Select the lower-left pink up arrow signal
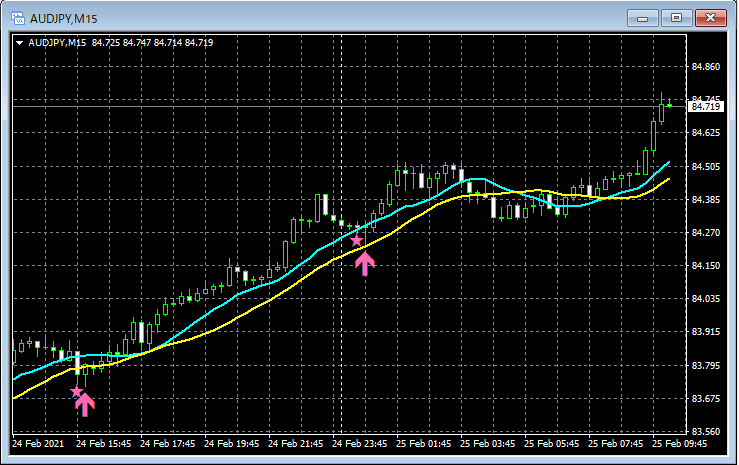The width and height of the screenshot is (739, 465). pyautogui.click(x=84, y=405)
